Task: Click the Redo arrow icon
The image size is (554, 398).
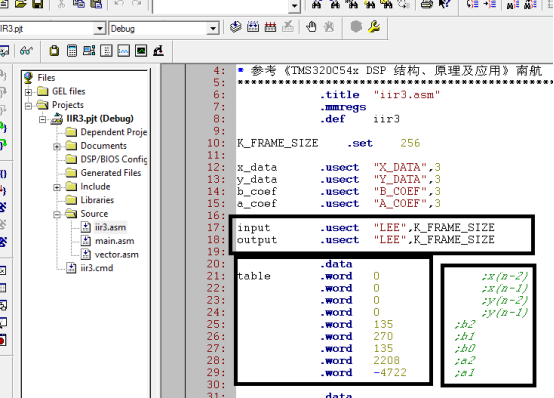Action: [x=136, y=4]
